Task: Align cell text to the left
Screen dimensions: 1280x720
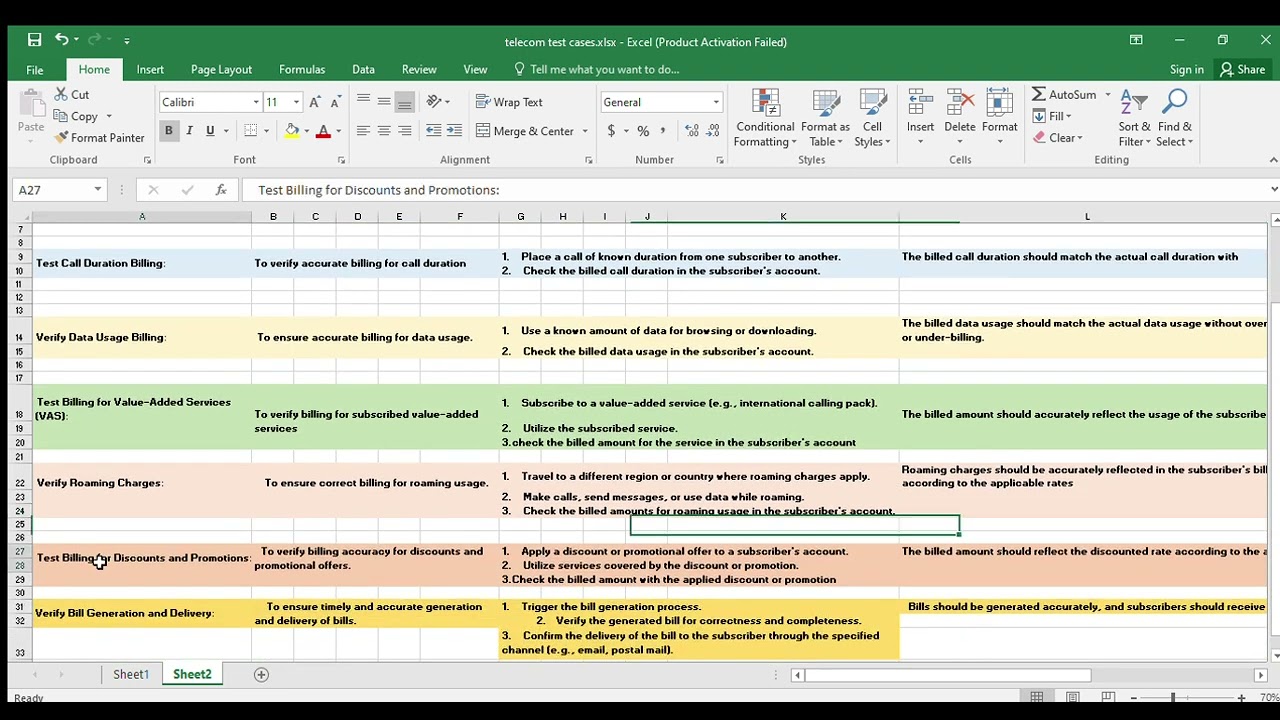Action: 363,131
